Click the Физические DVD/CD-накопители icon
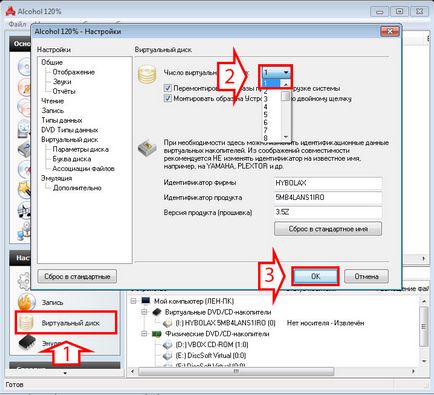434x395 pixels. coord(157,334)
